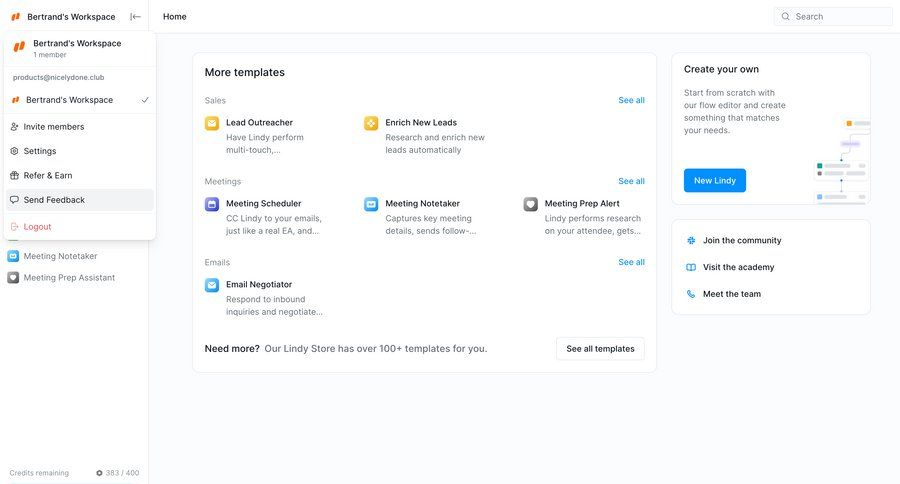
Task: Click the Refer & Earn gift icon
Action: point(14,175)
